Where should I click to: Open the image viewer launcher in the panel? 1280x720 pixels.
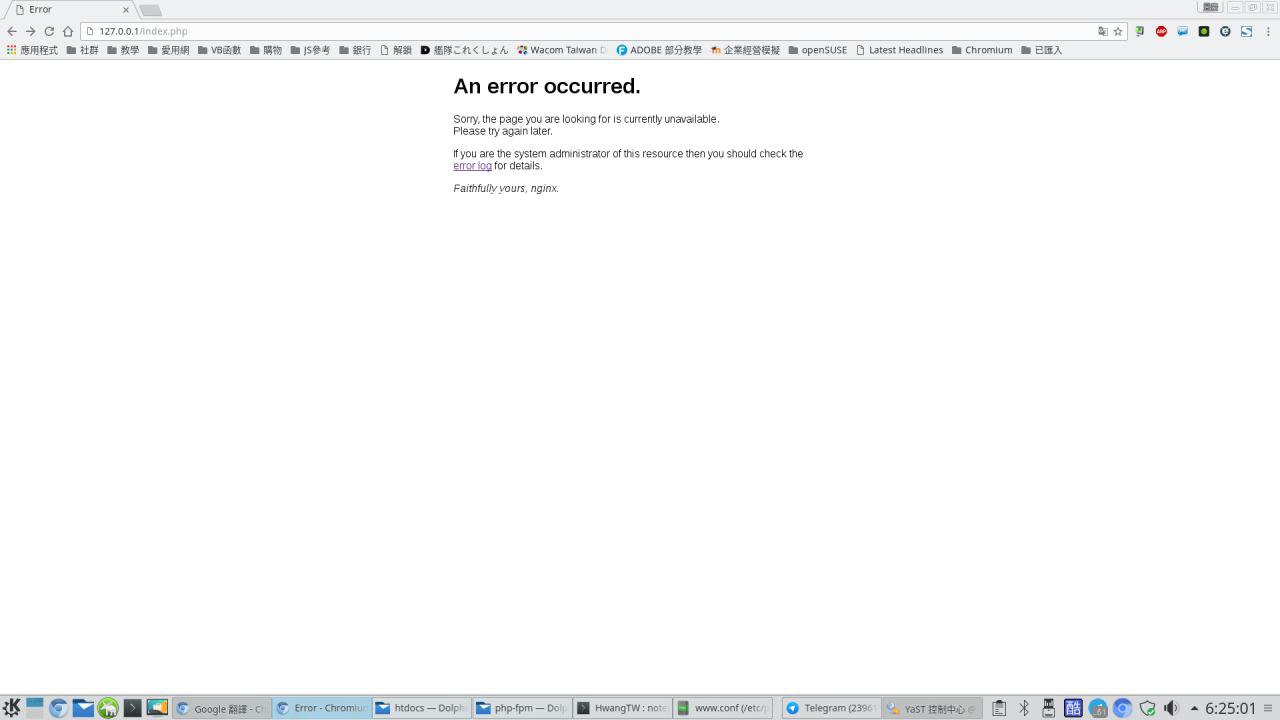(157, 708)
